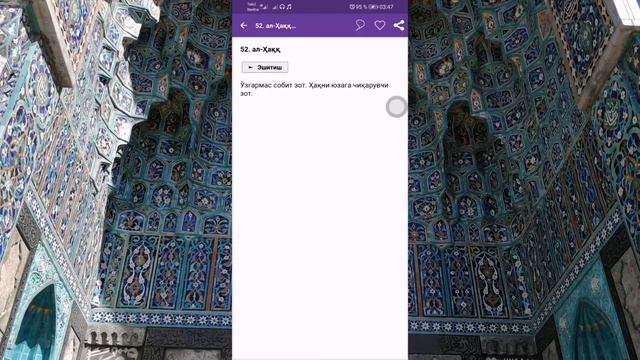Tap the battery percentage in status bar
The height and width of the screenshot is (360, 640).
[361, 7]
